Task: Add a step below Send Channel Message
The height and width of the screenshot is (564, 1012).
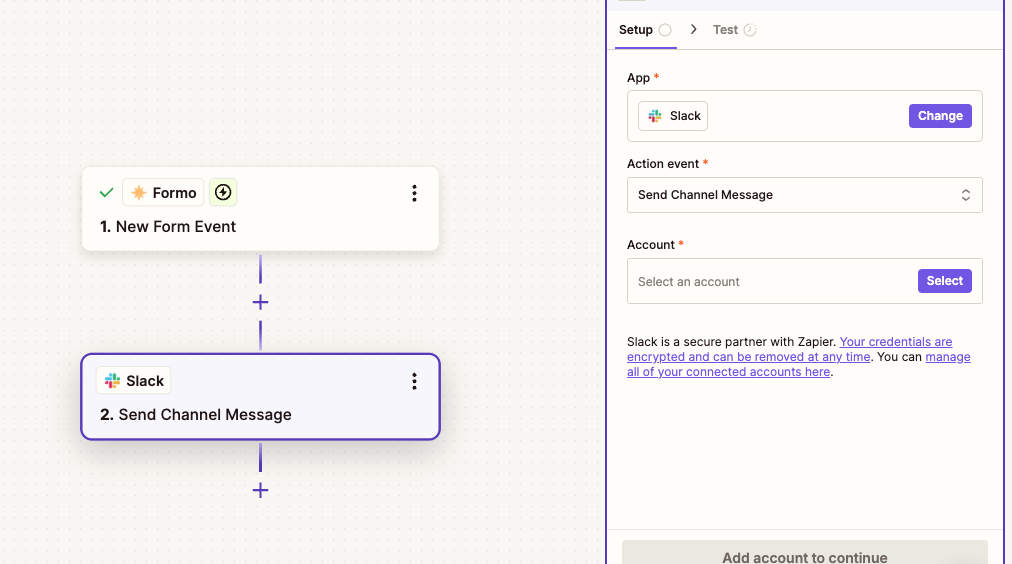Action: point(260,490)
